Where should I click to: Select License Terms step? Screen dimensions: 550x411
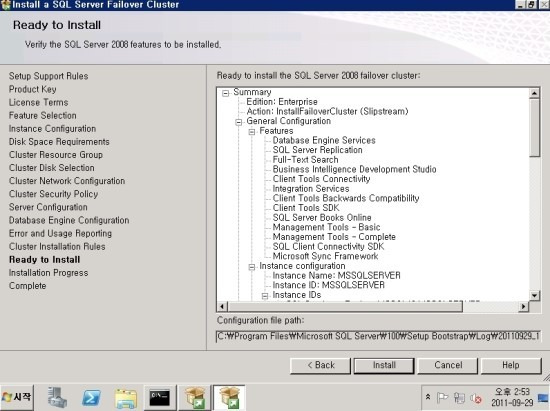click(x=39, y=102)
